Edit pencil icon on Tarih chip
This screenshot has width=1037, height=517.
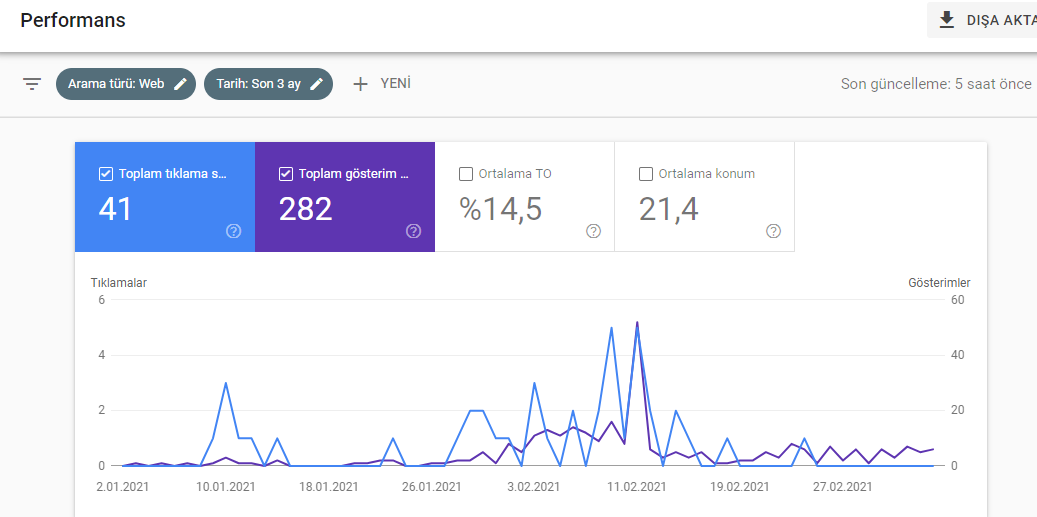[317, 84]
